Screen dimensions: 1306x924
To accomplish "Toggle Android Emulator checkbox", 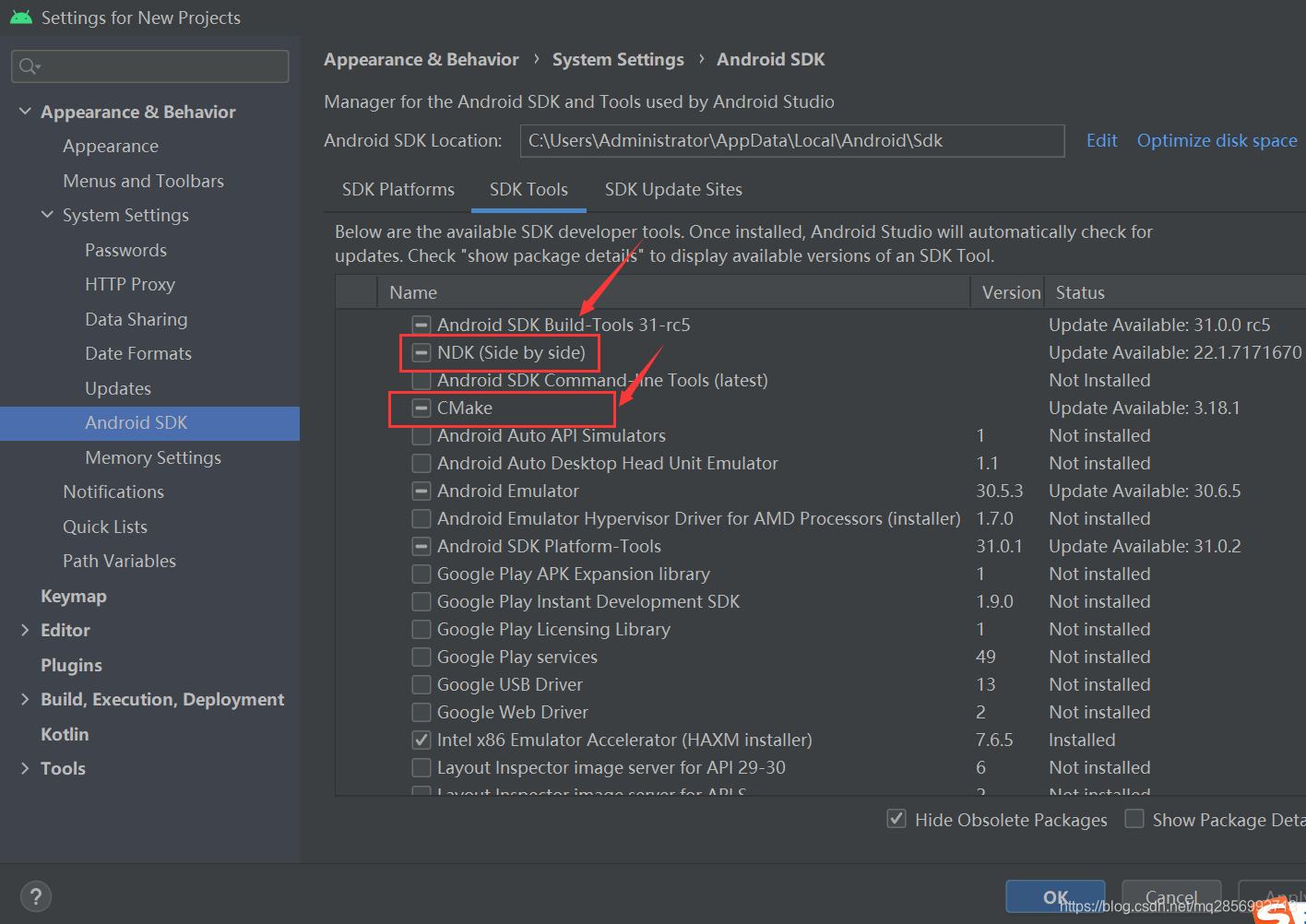I will coord(421,491).
